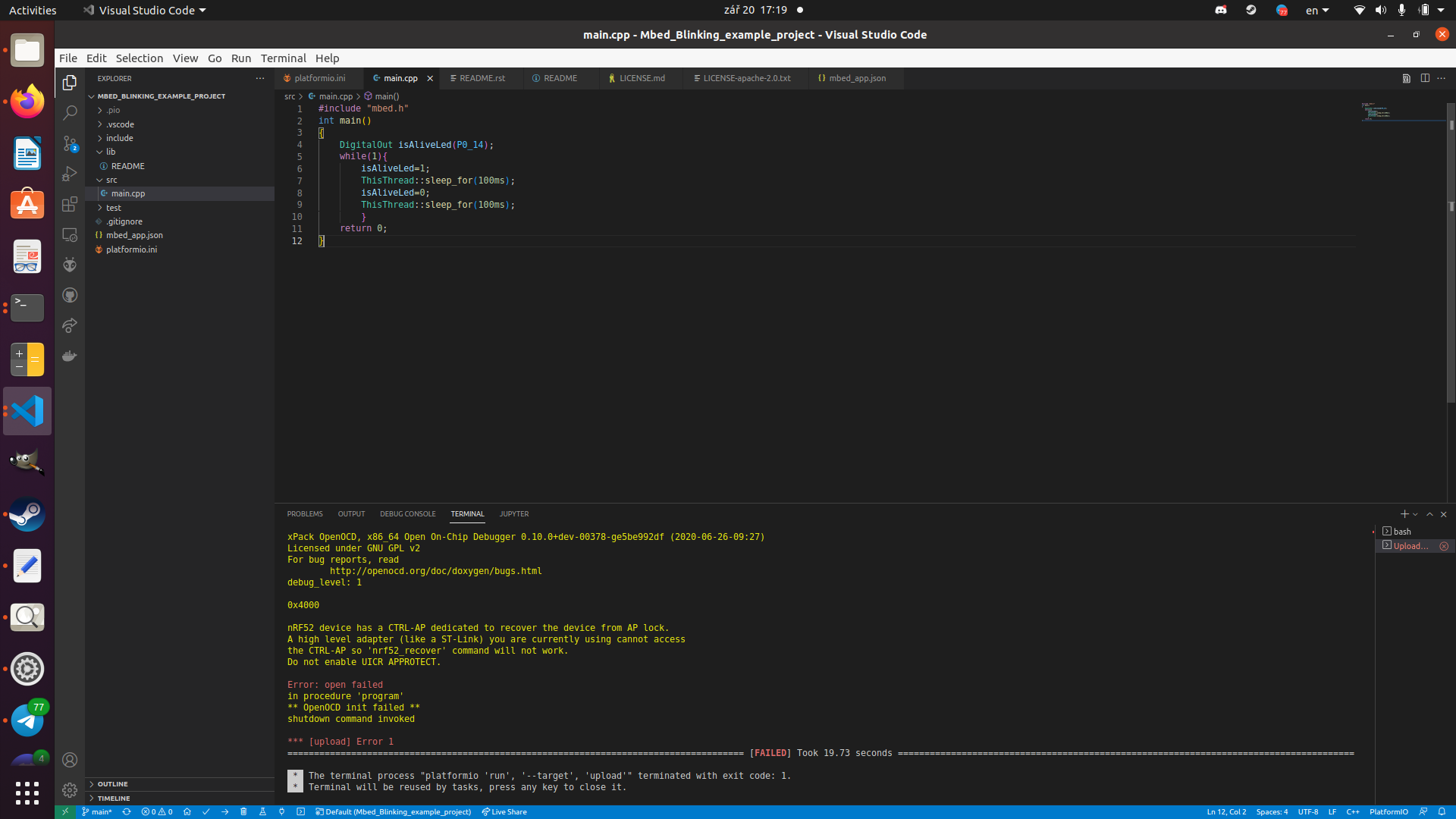The image size is (1456, 819).
Task: Open the Extensions view
Action: pos(70,204)
